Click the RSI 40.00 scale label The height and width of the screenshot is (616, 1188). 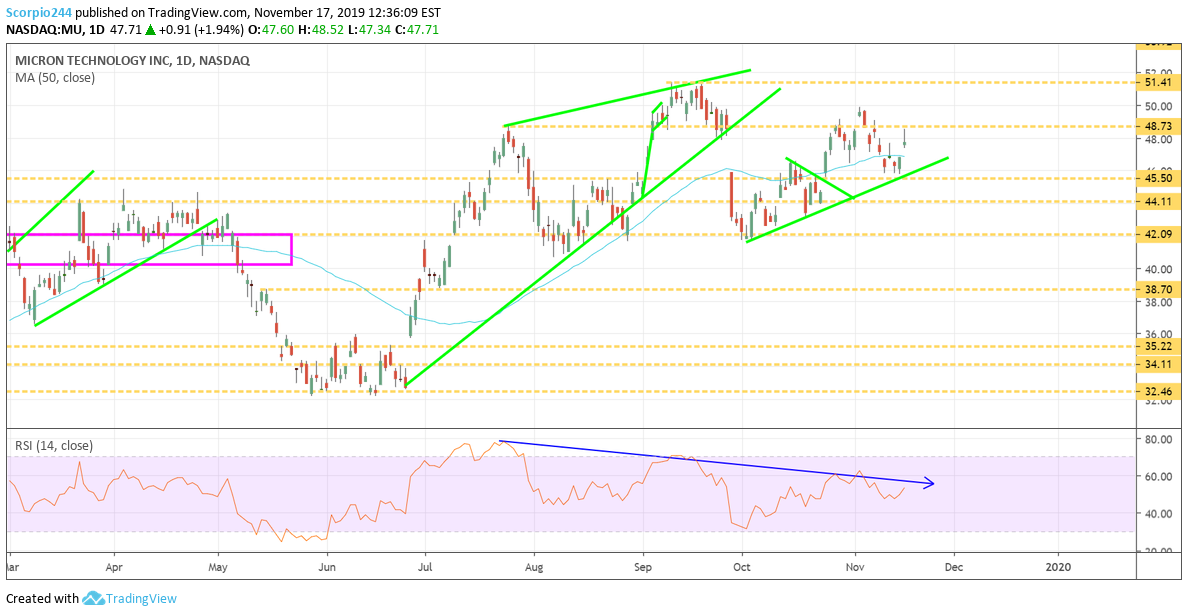click(x=1158, y=514)
